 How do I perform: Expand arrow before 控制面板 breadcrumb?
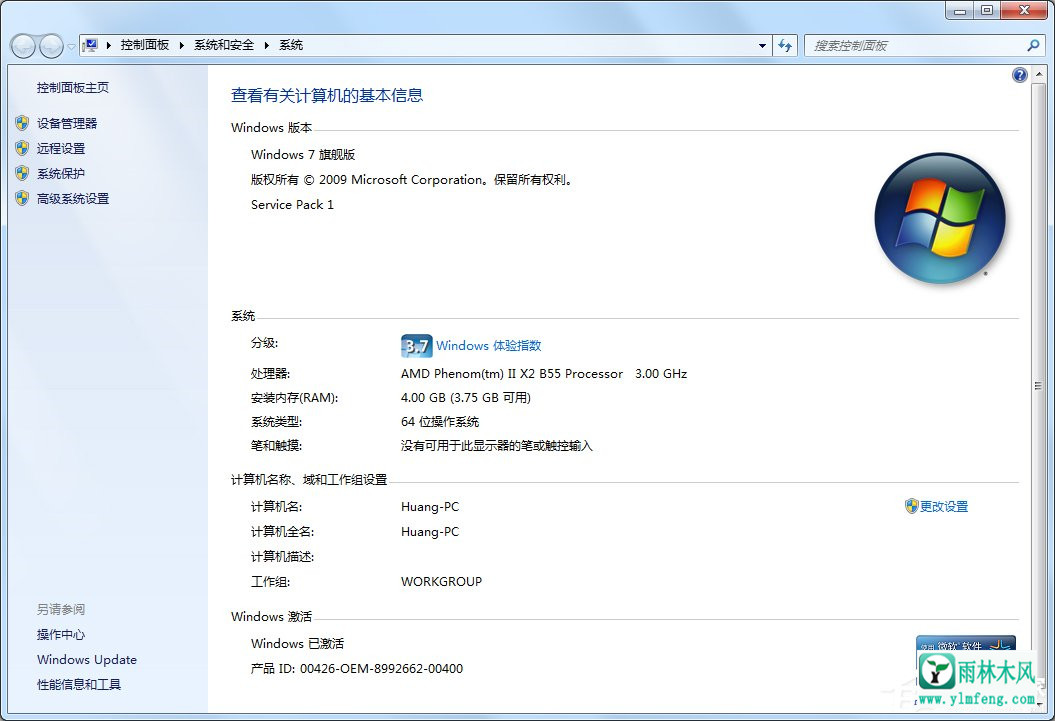point(108,45)
